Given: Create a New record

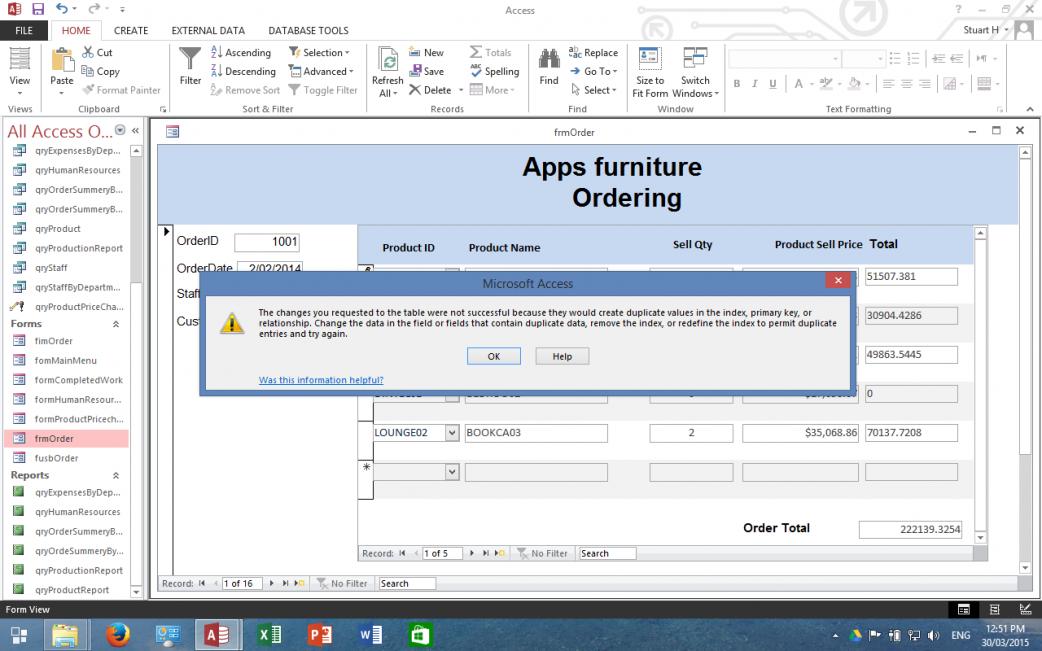Looking at the screenshot, I should [426, 52].
